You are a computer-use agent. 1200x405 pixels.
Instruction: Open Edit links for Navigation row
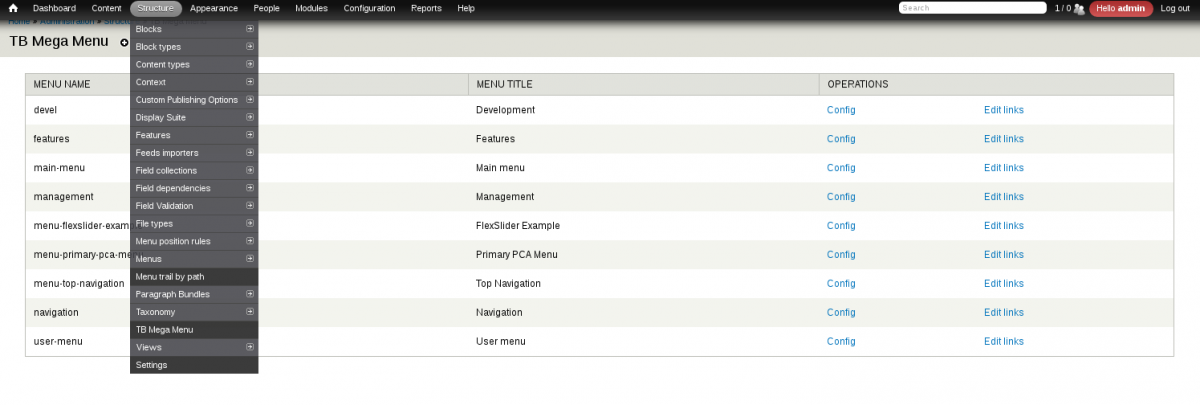(1004, 313)
